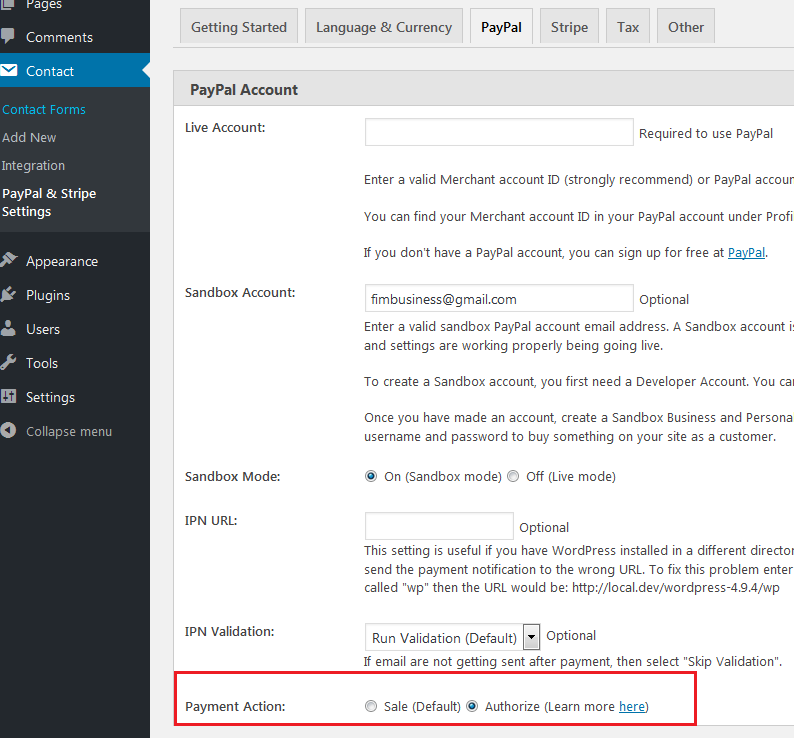794x738 pixels.
Task: Open Contact Forms submenu link
Action: pos(44,109)
